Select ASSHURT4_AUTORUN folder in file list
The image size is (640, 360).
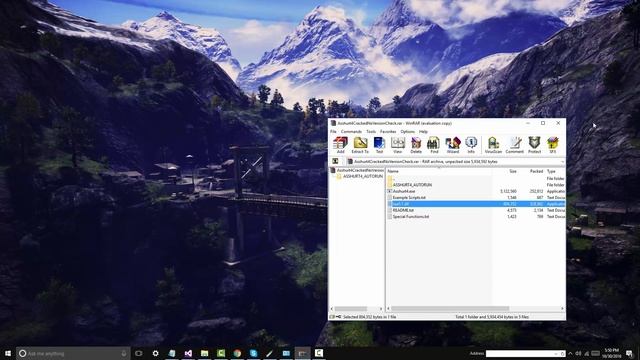coord(476,185)
